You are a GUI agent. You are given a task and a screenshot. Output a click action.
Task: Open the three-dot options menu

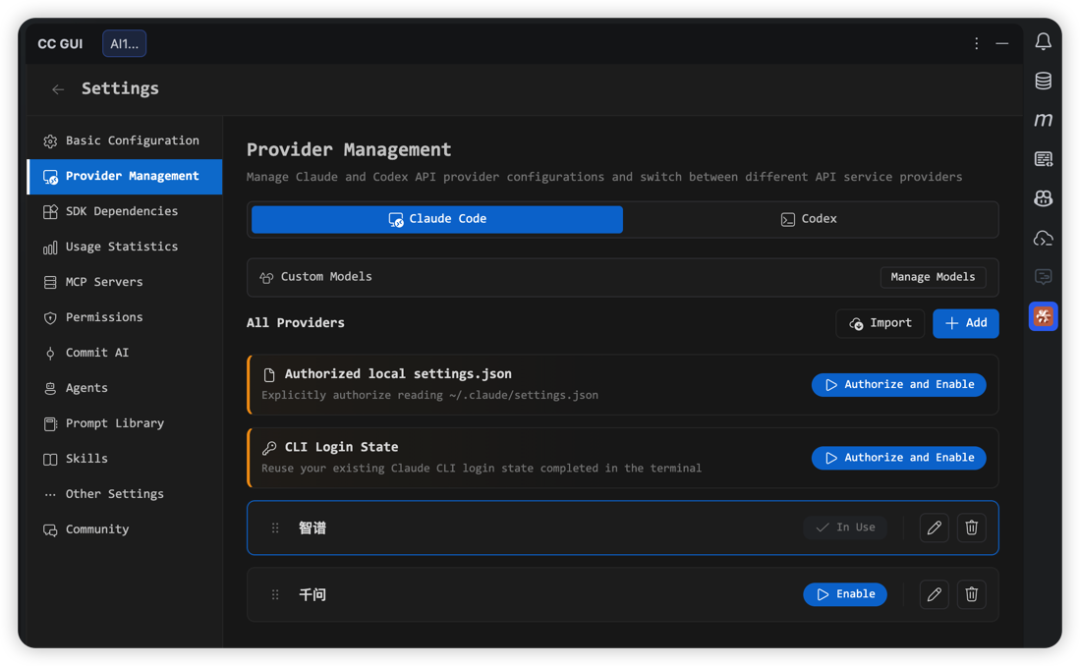(x=976, y=43)
